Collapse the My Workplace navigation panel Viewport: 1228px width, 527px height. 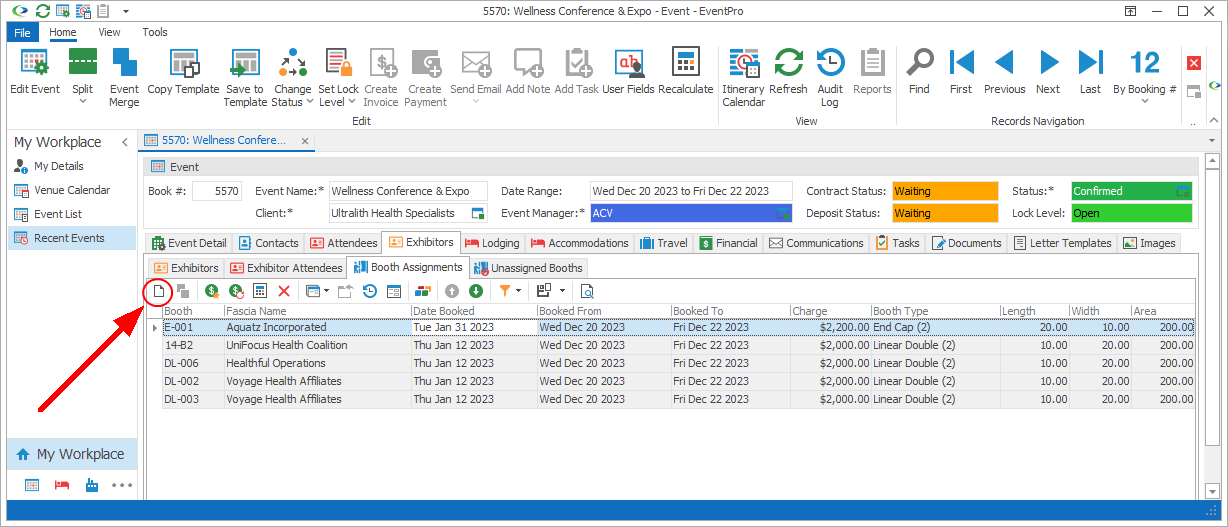pos(125,143)
